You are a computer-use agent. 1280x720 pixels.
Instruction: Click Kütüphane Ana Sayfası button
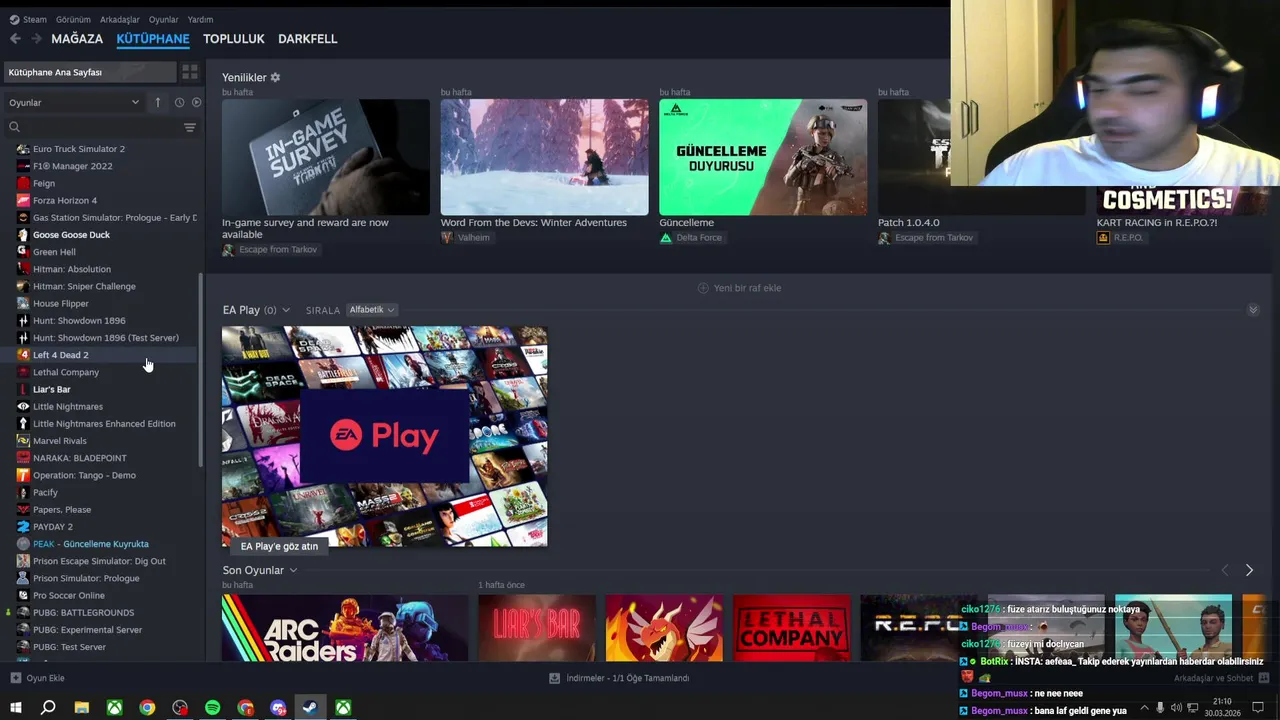click(90, 72)
